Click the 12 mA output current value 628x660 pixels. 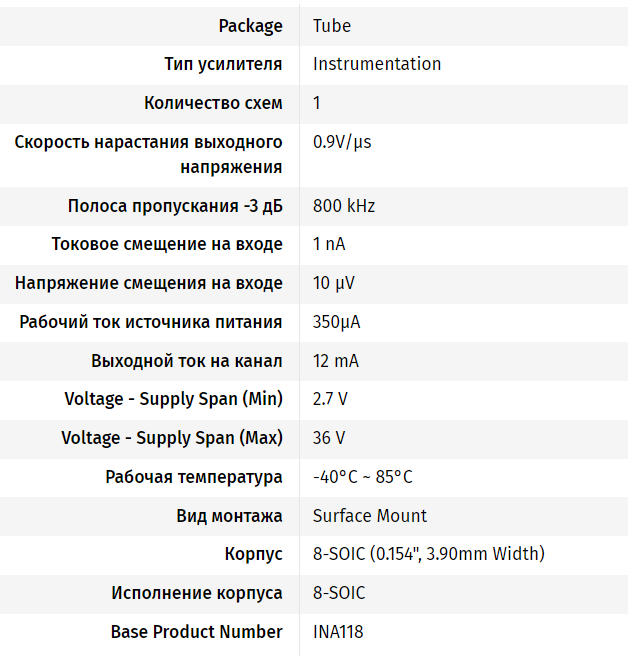(335, 361)
